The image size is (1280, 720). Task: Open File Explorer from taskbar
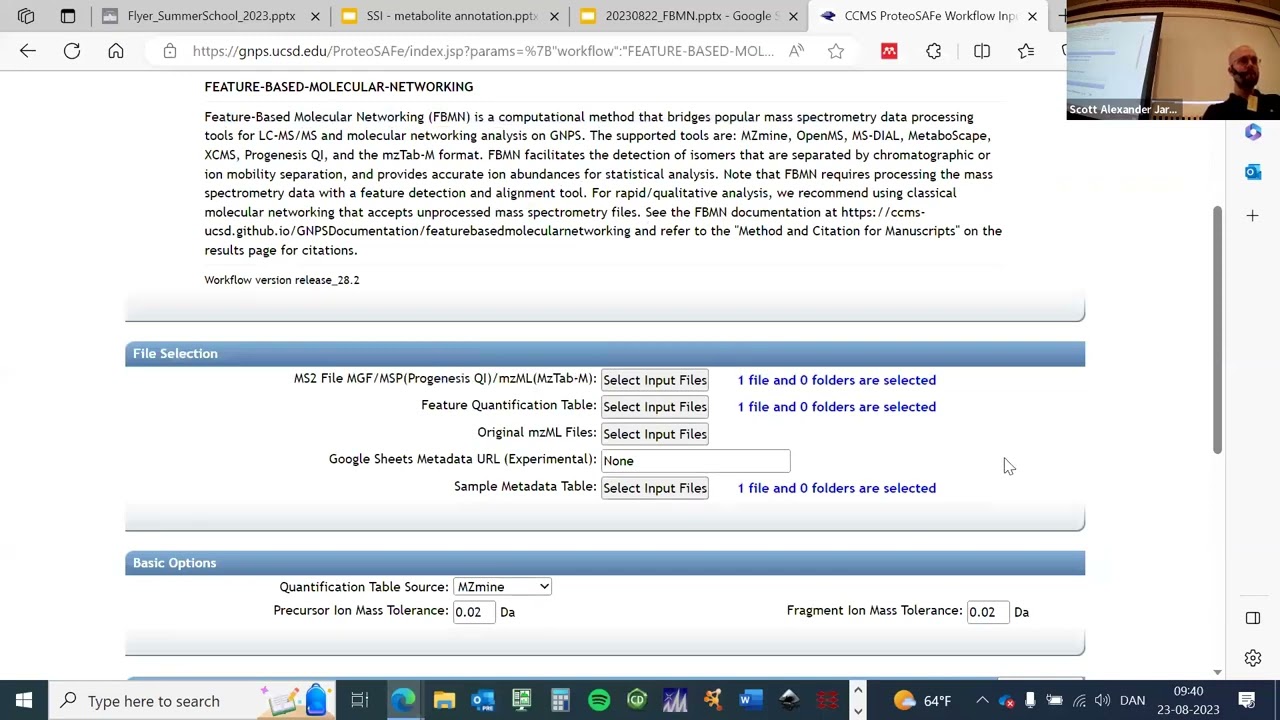pyautogui.click(x=444, y=700)
